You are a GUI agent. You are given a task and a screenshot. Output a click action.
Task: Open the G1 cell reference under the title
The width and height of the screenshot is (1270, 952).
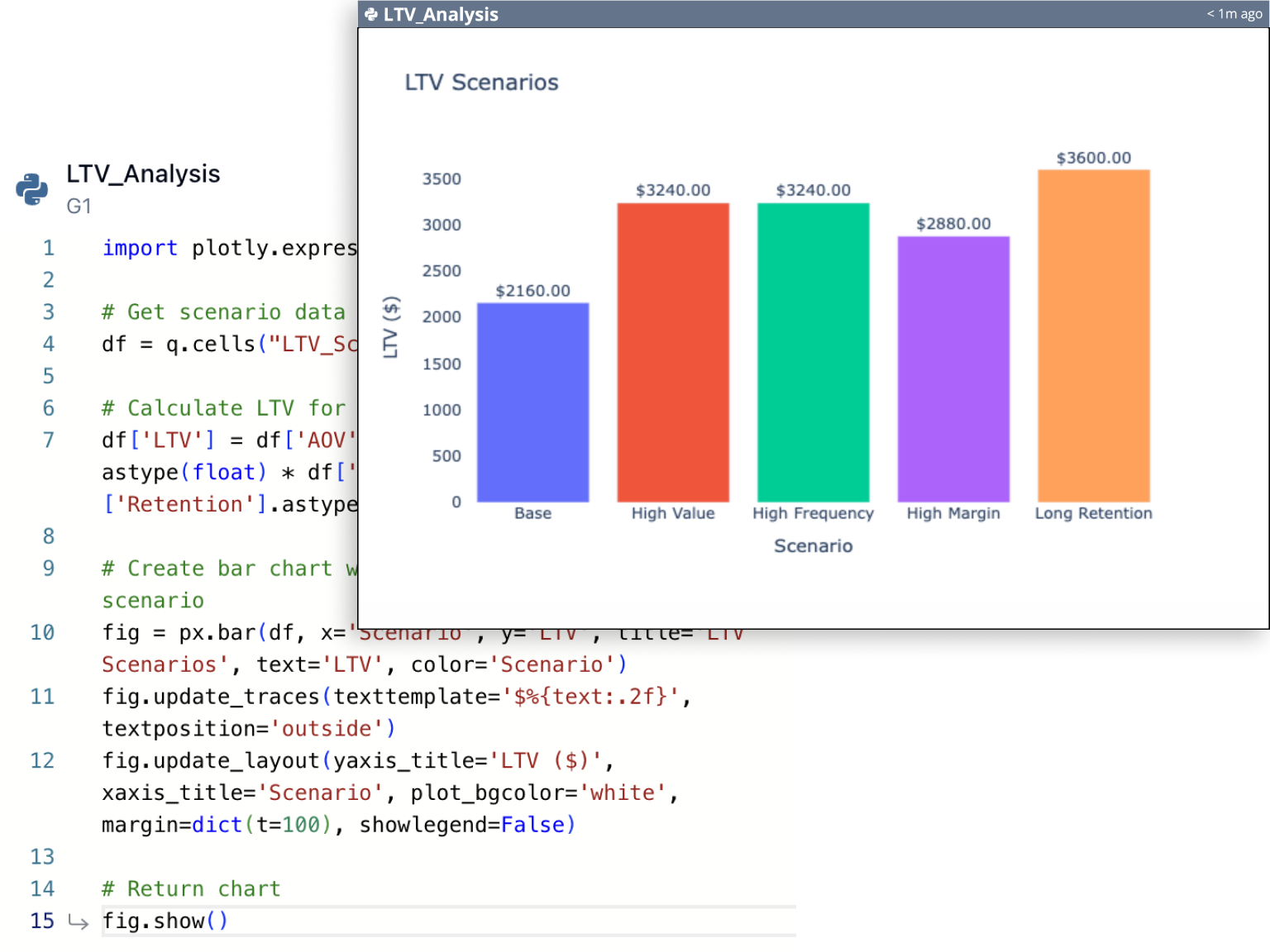pyautogui.click(x=79, y=207)
